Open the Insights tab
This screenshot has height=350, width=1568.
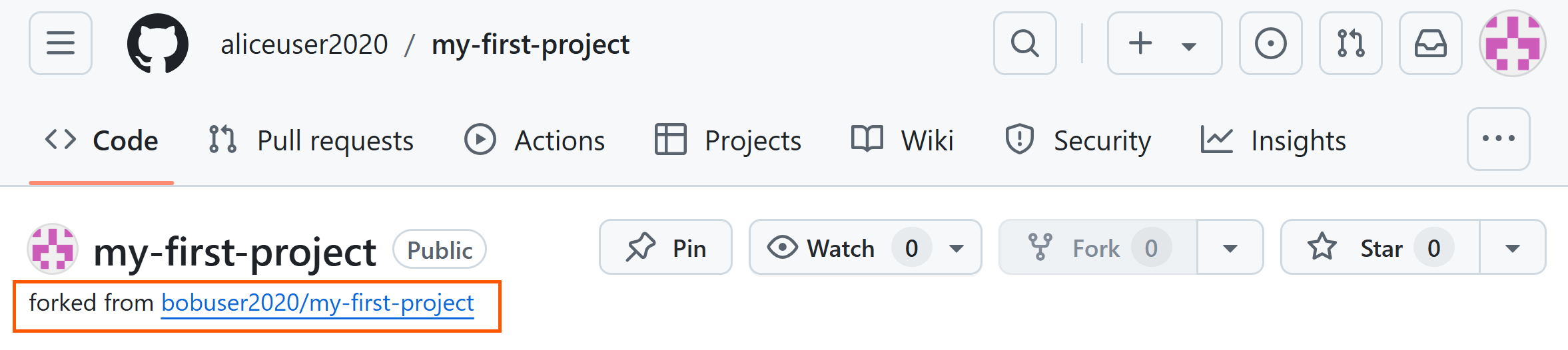coord(1273,141)
